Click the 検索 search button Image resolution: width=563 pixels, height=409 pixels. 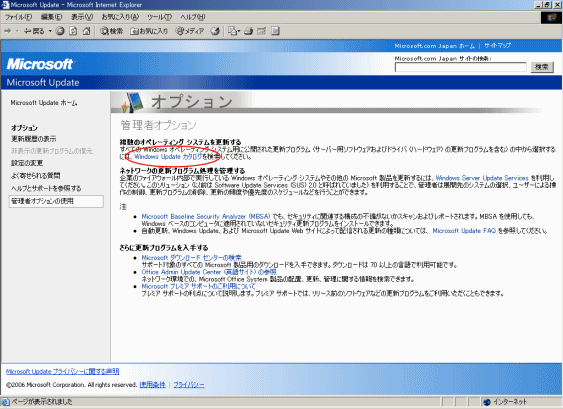[542, 67]
